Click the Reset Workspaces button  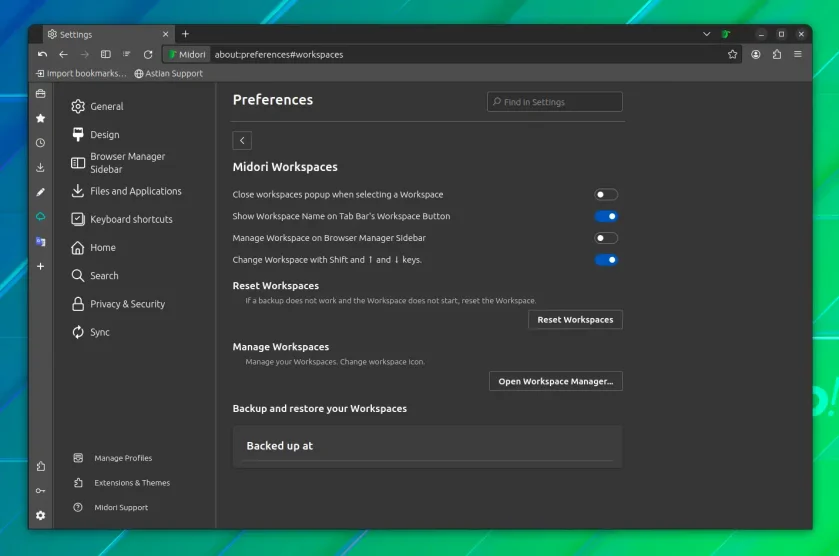coord(575,320)
